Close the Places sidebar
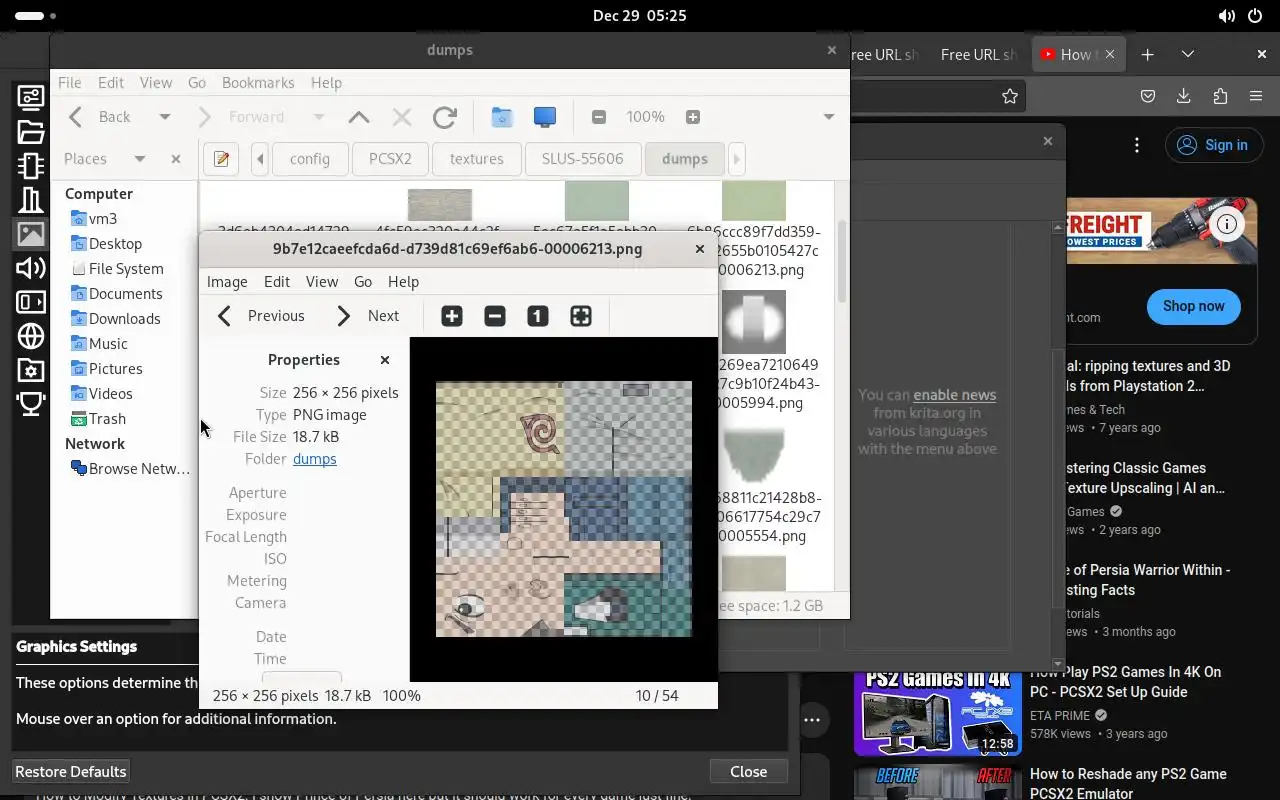Image resolution: width=1280 pixels, height=800 pixels. 176,159
